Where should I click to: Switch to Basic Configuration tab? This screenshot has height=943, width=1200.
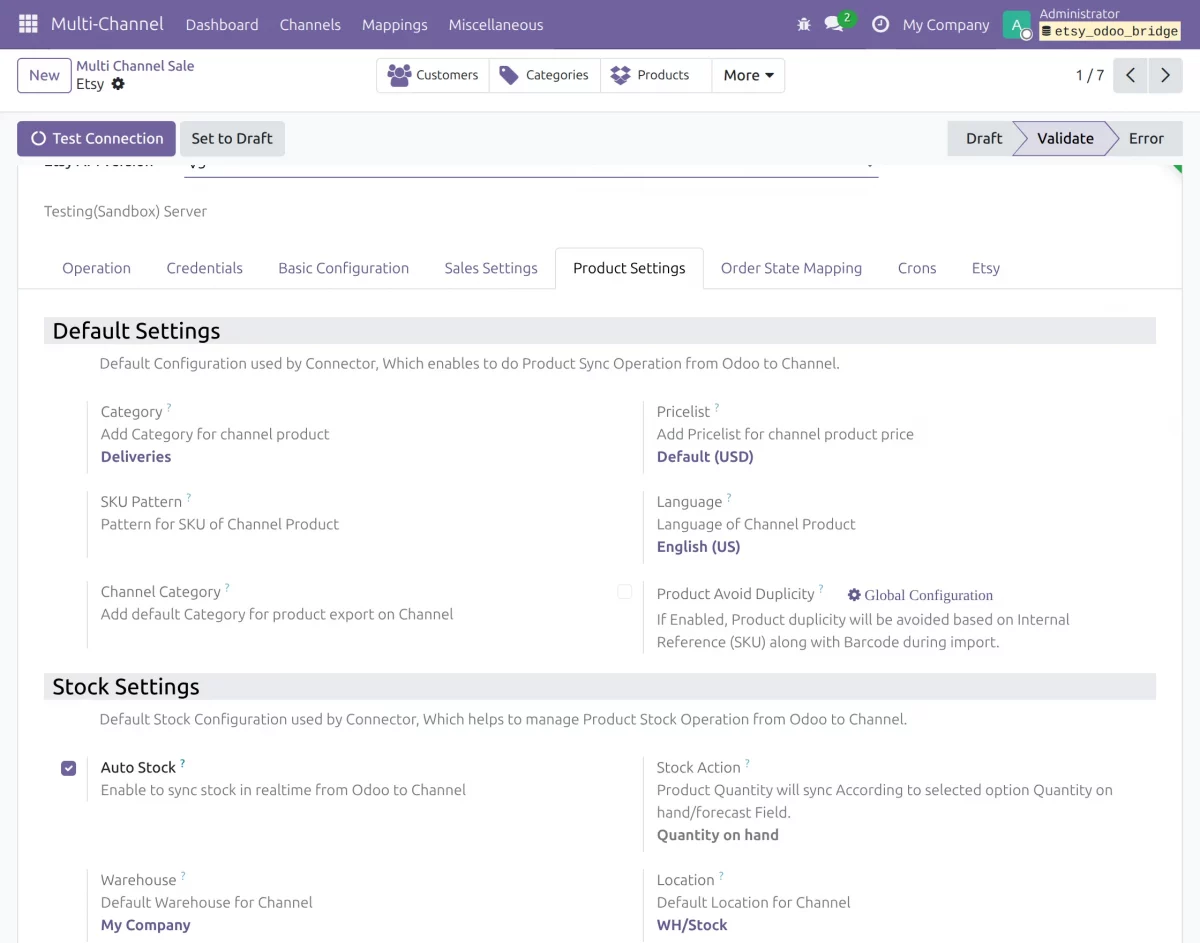(x=344, y=268)
